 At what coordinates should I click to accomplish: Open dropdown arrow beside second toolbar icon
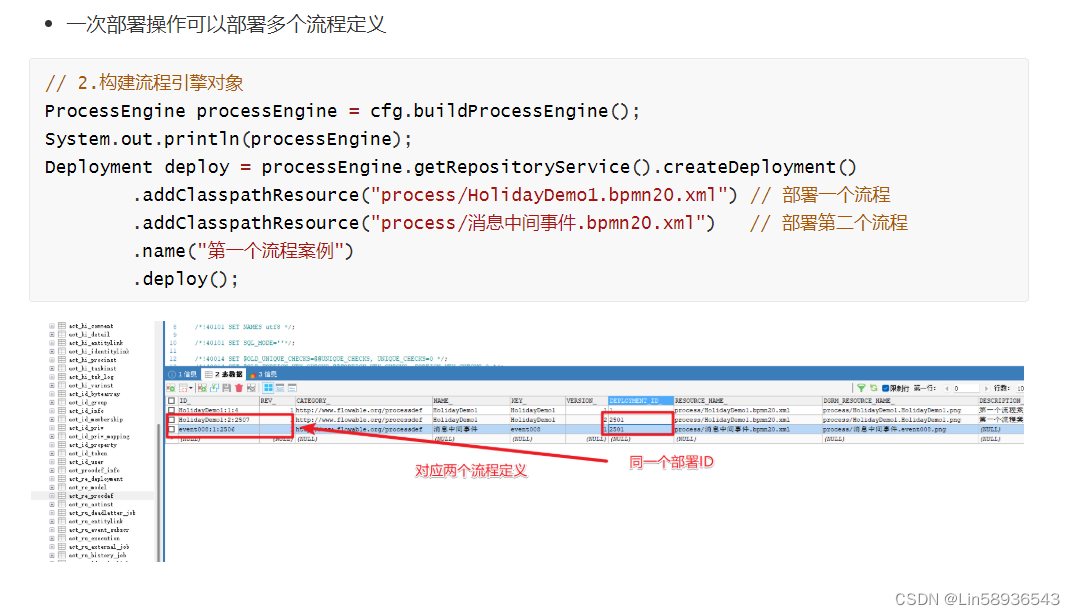point(191,388)
